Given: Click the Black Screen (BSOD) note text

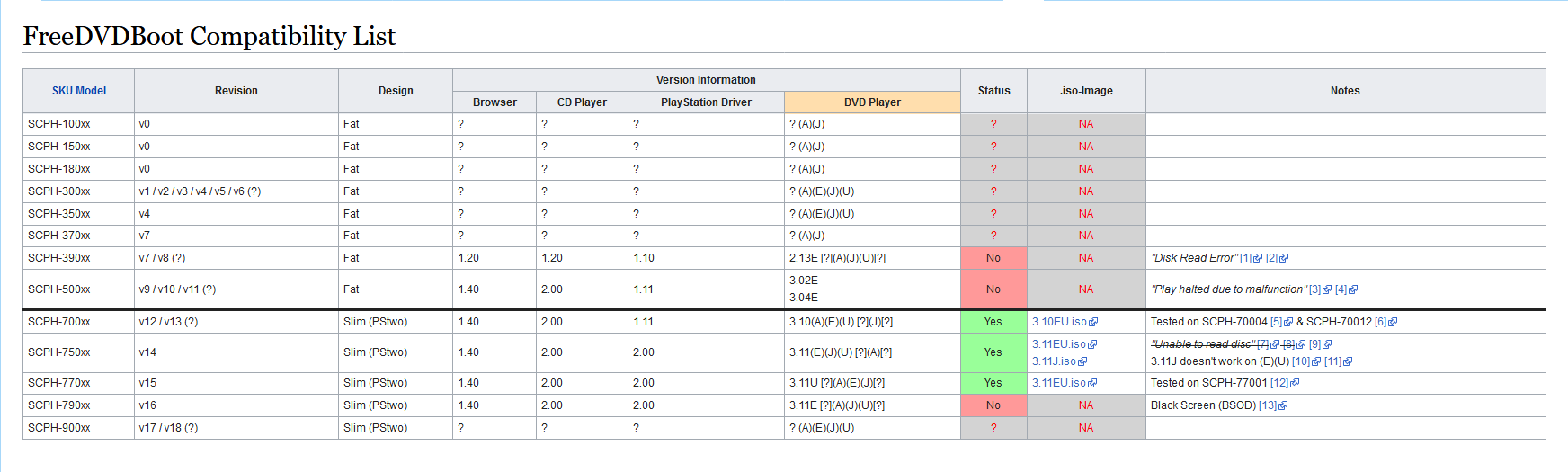Looking at the screenshot, I should [x=1203, y=405].
